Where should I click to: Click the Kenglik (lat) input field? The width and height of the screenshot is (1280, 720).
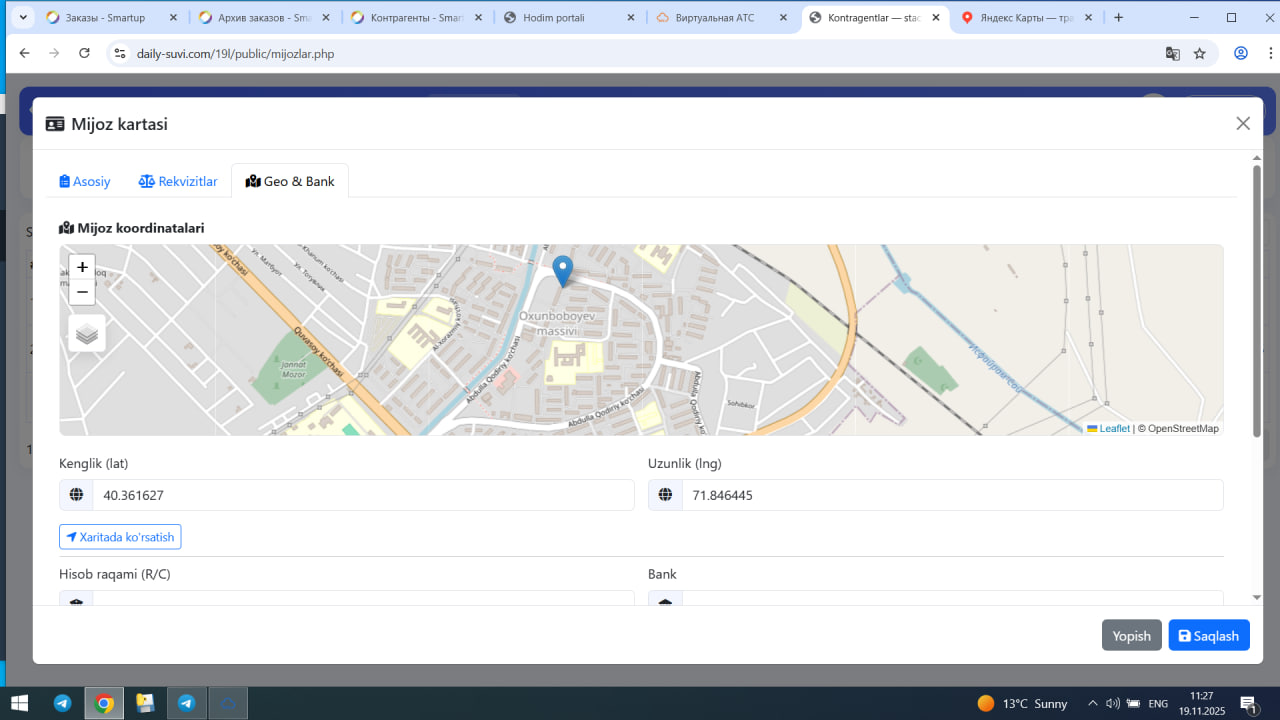(362, 495)
